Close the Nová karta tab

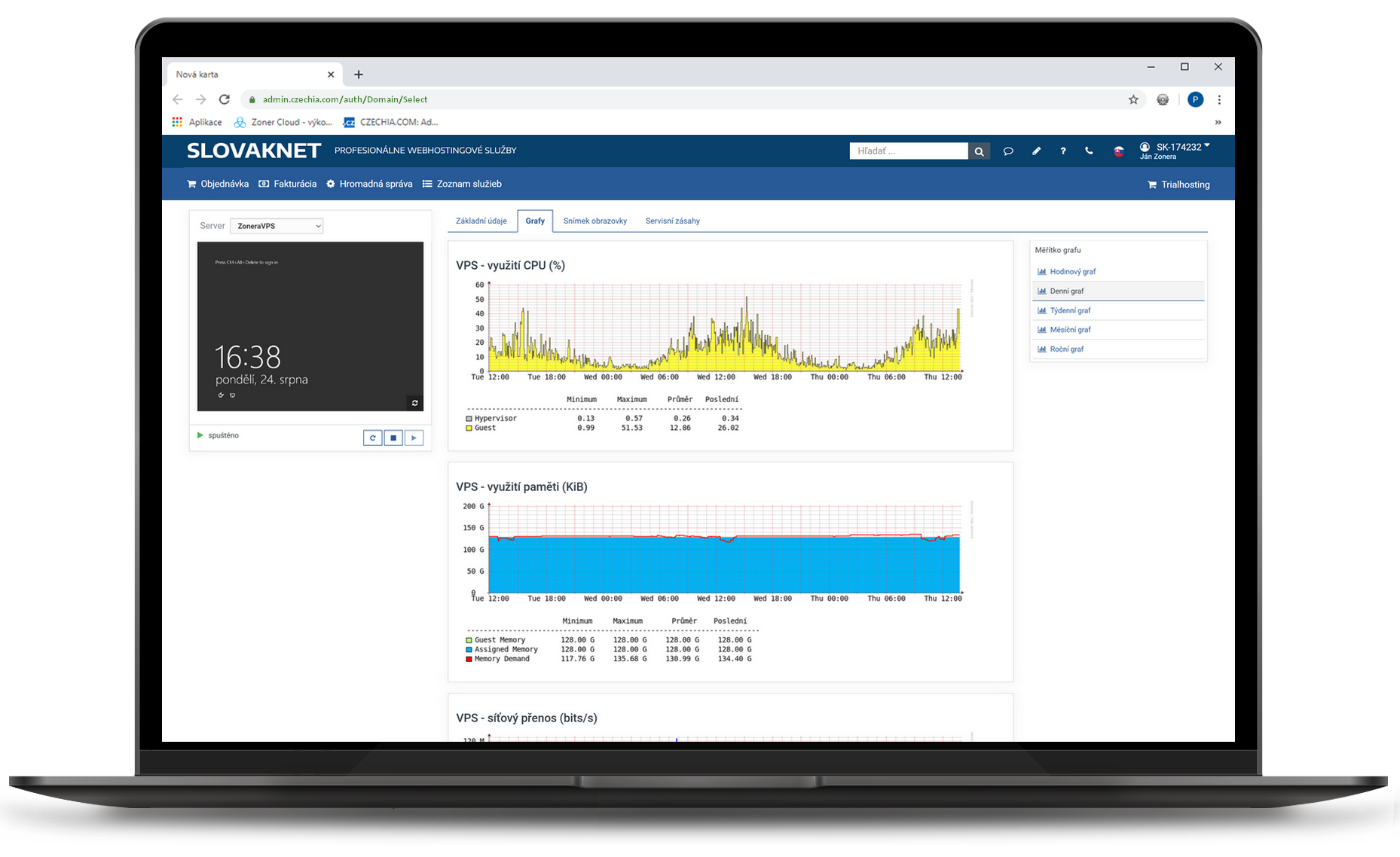point(331,75)
